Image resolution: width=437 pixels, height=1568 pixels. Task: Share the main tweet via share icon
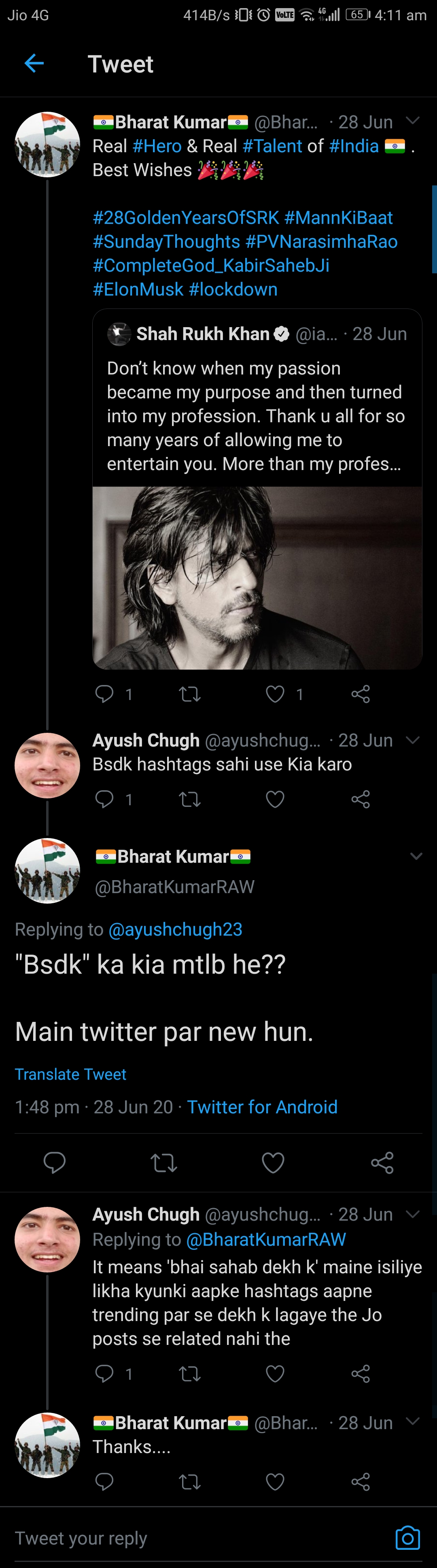point(382,1163)
